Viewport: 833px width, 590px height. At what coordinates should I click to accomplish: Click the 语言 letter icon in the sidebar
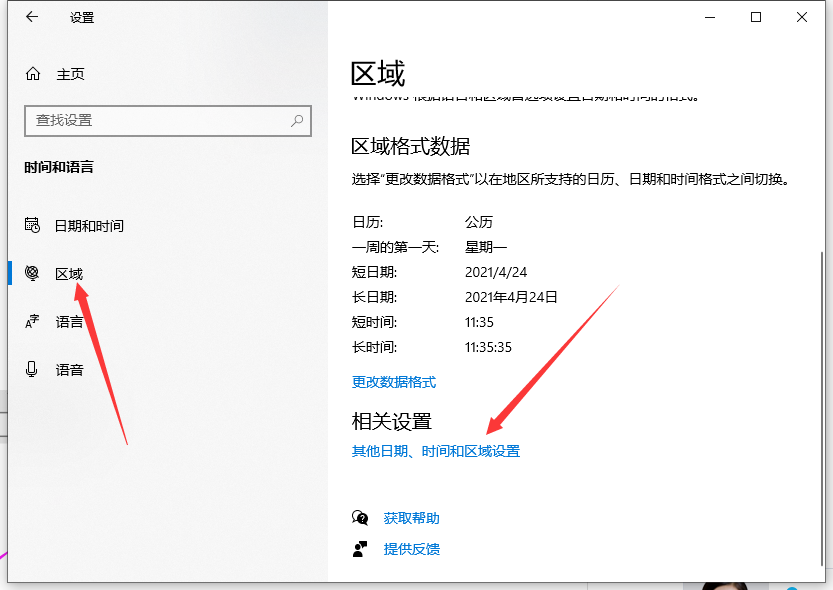pos(32,322)
